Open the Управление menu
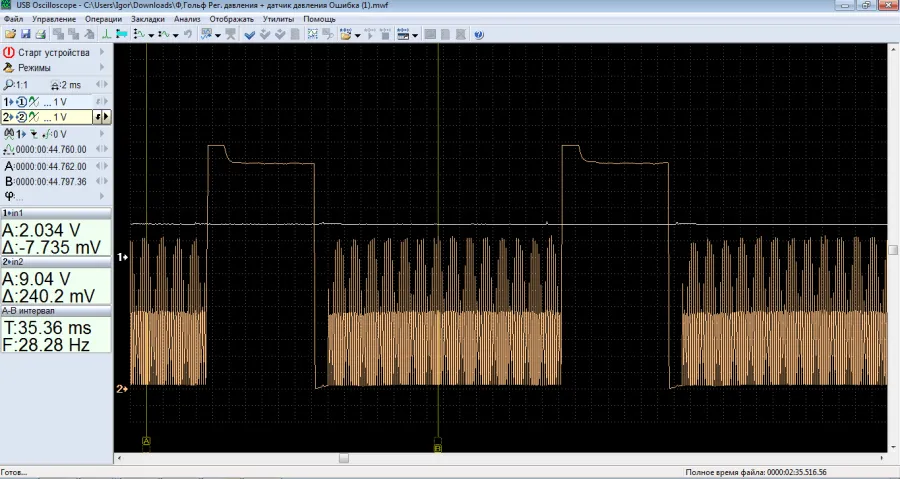The height and width of the screenshot is (479, 900). 54,19
